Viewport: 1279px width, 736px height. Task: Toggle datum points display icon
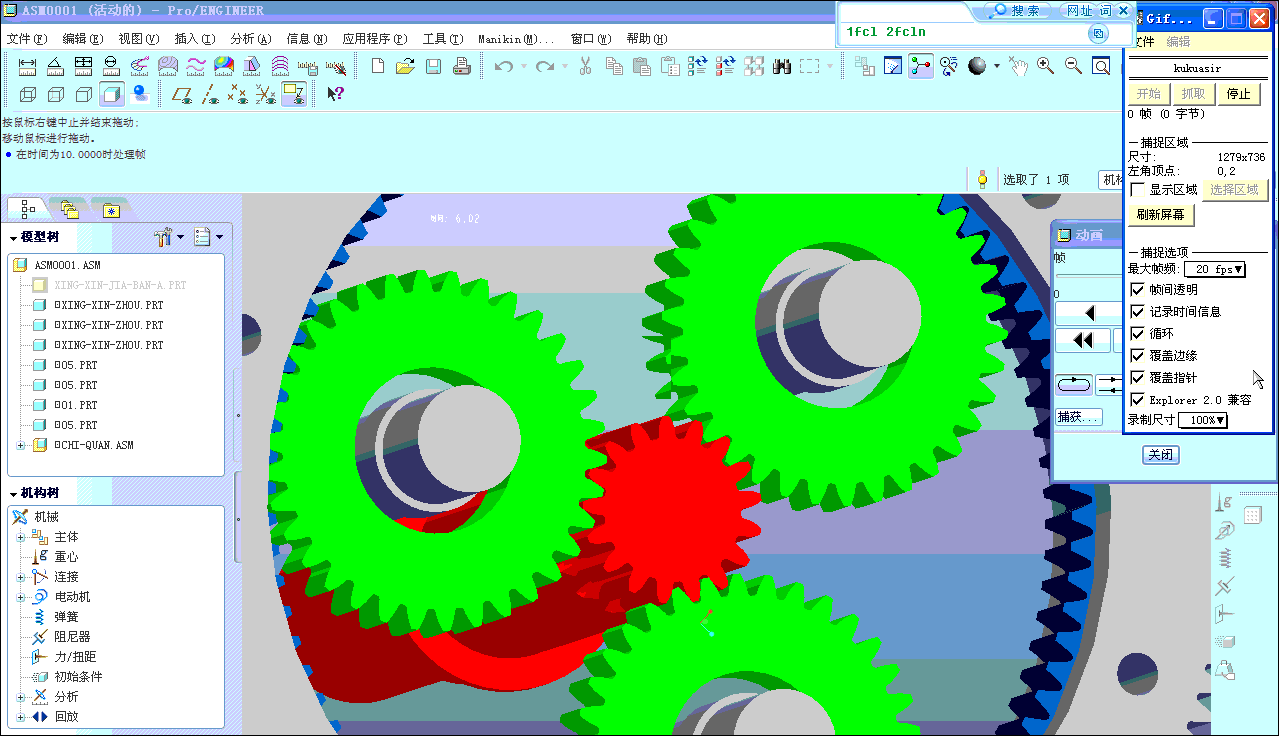(238, 94)
